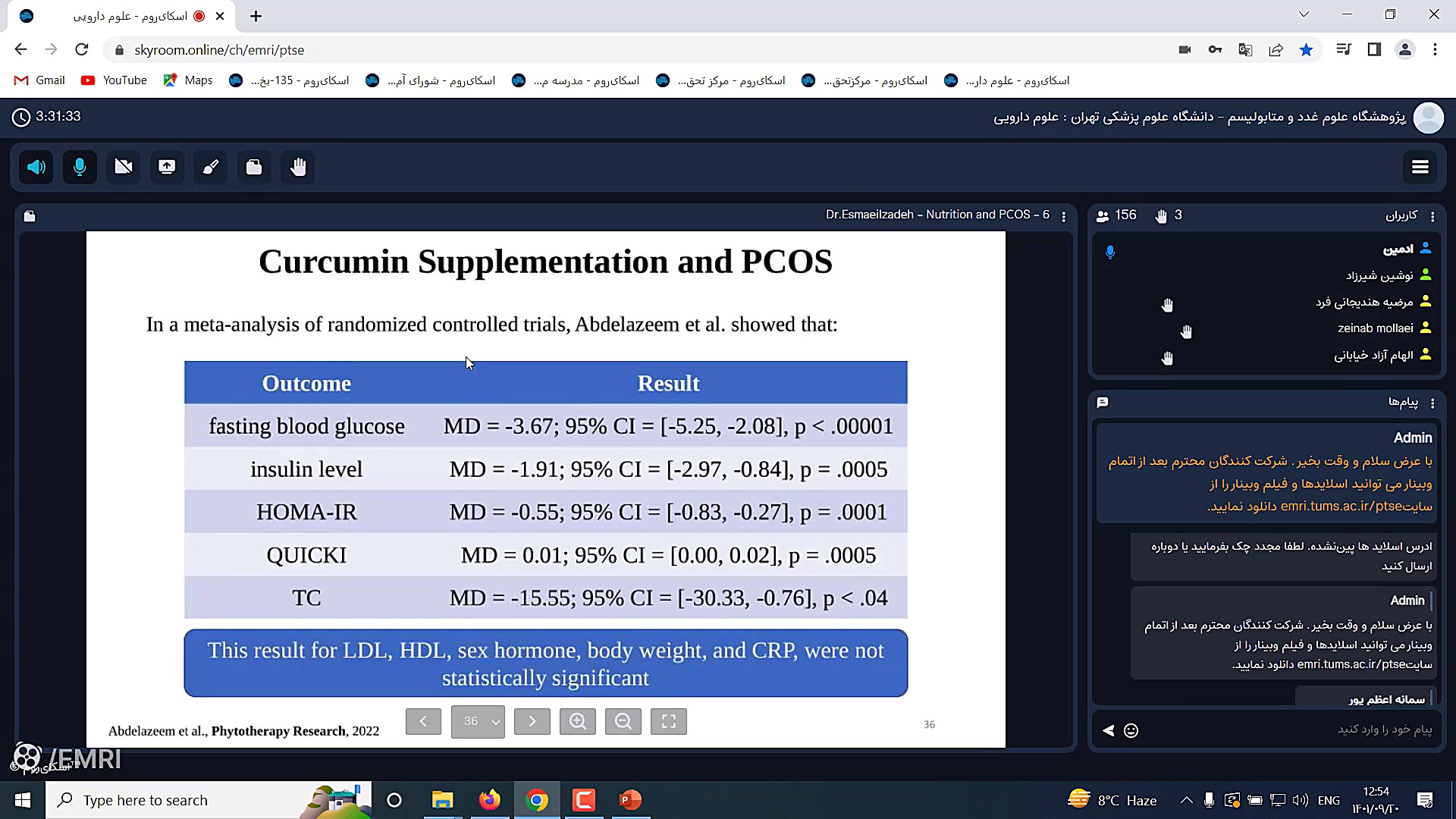Go to the previous slide

[x=423, y=721]
